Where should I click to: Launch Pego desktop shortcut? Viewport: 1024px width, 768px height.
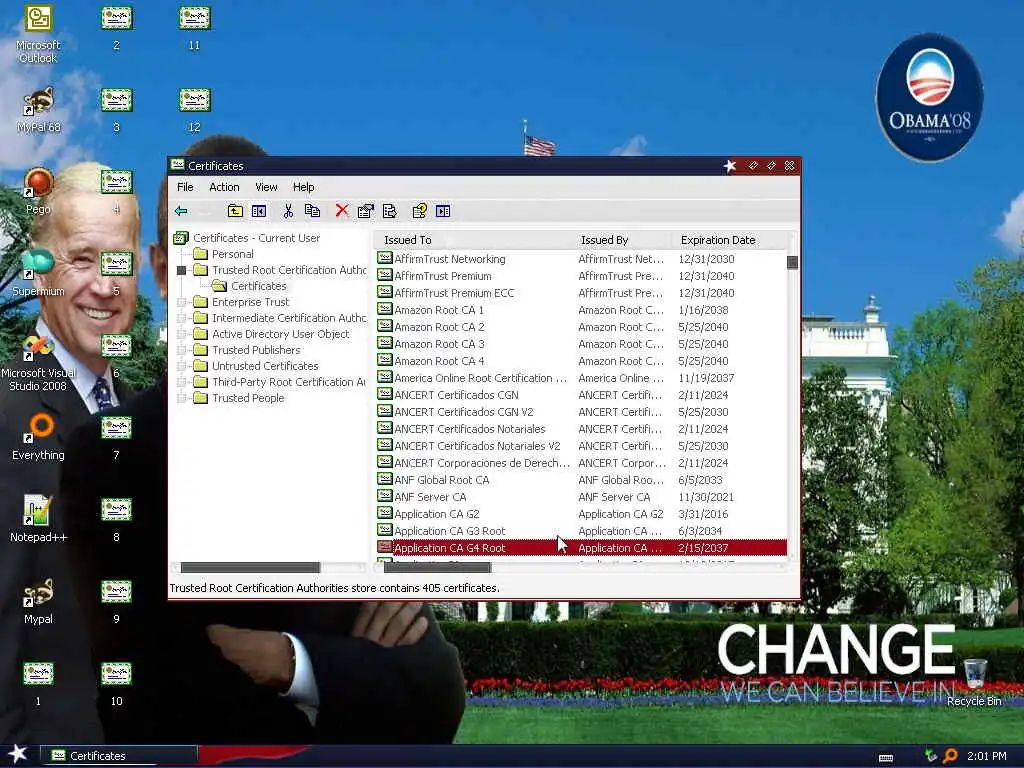(38, 191)
